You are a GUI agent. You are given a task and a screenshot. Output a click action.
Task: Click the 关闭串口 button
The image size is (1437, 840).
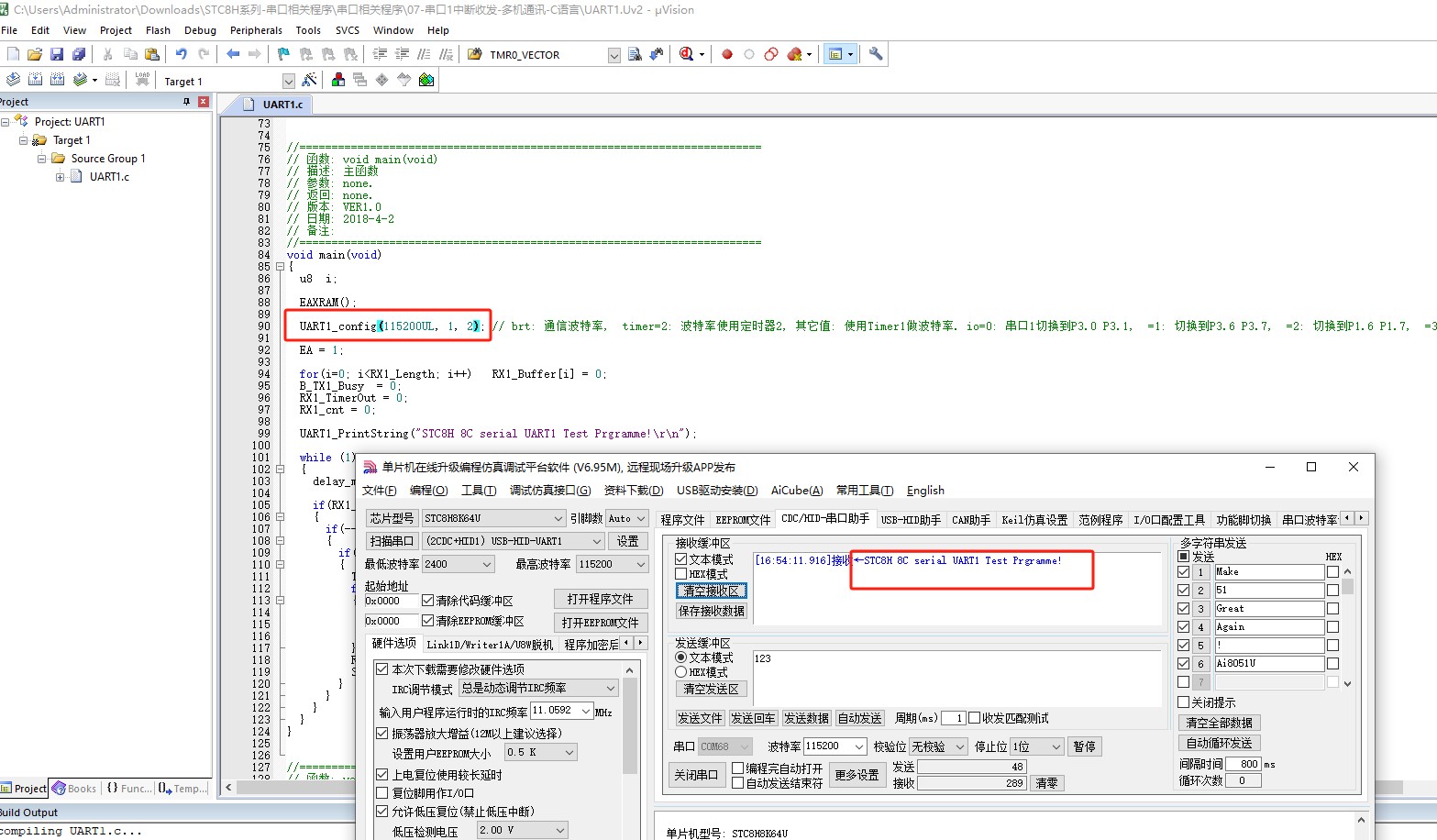[696, 775]
